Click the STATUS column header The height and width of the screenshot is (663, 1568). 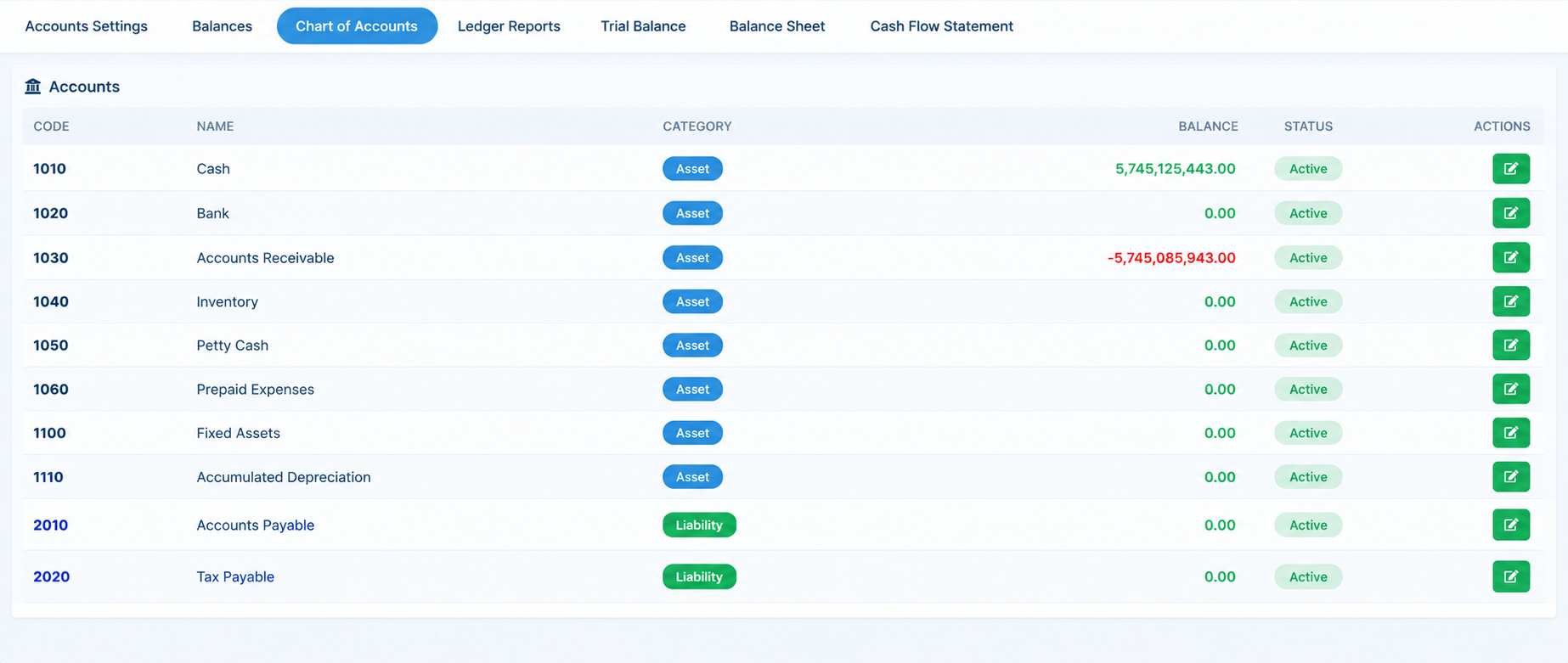pos(1308,126)
